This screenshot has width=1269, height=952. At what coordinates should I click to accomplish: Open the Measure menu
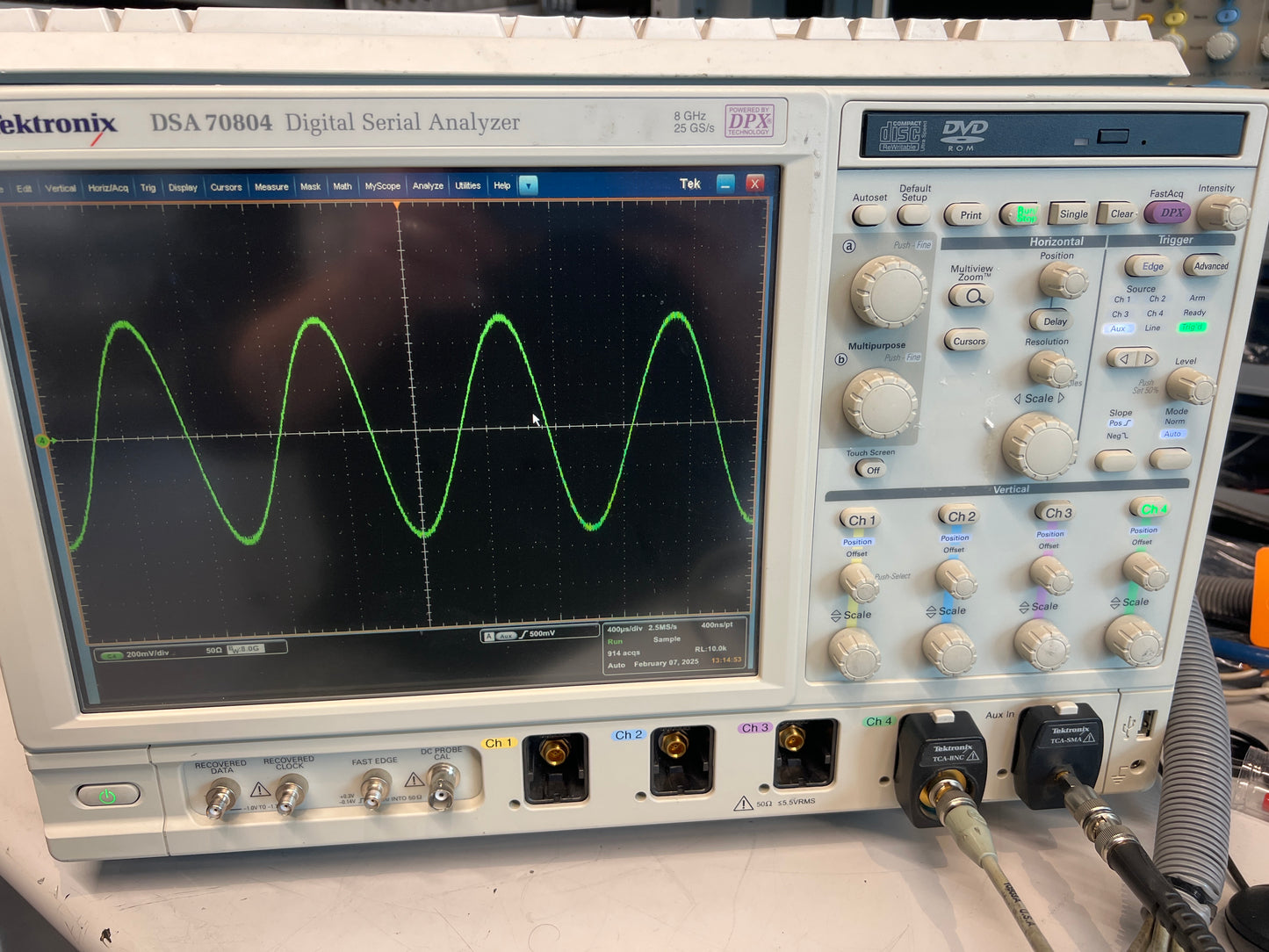coord(270,187)
